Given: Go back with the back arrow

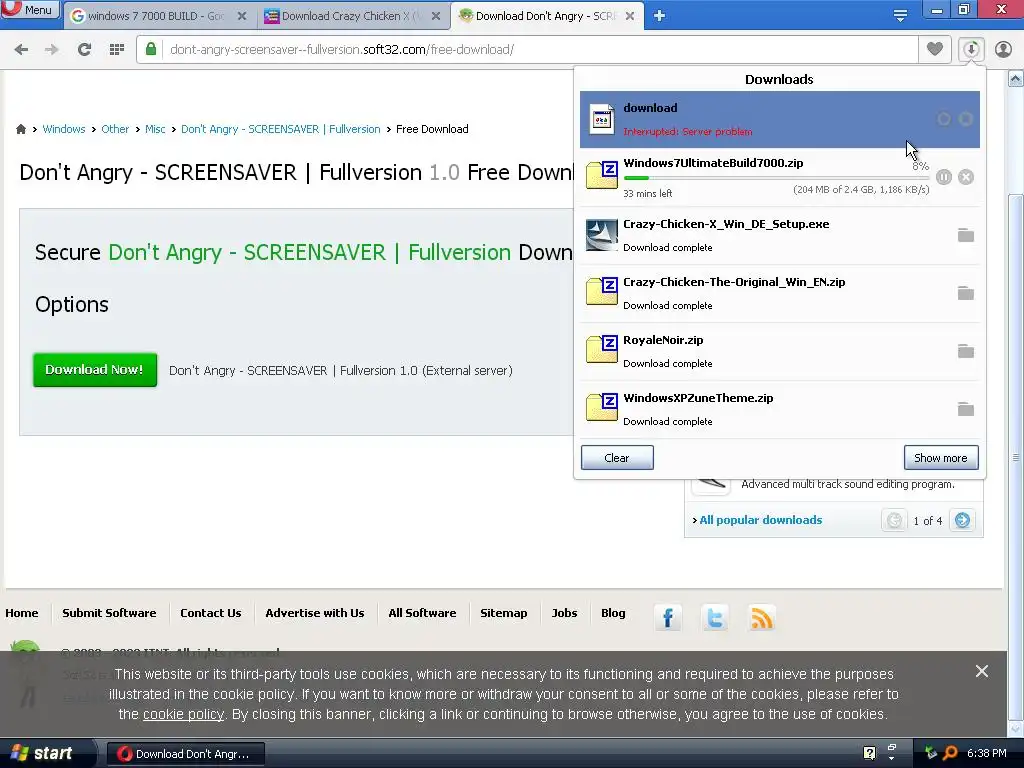Looking at the screenshot, I should pyautogui.click(x=22, y=49).
